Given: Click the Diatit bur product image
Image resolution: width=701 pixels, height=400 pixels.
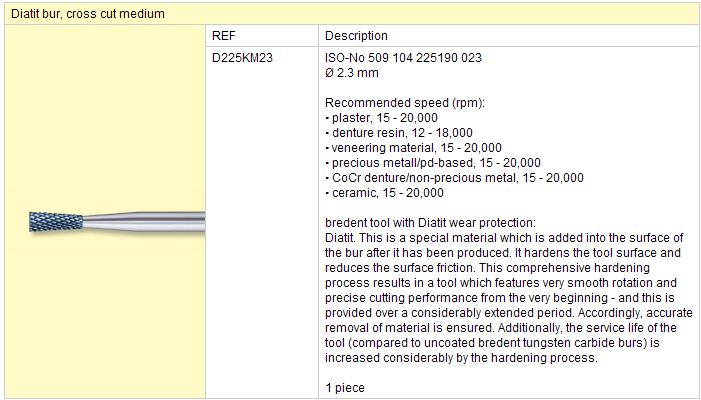Looking at the screenshot, I should click(x=117, y=221).
